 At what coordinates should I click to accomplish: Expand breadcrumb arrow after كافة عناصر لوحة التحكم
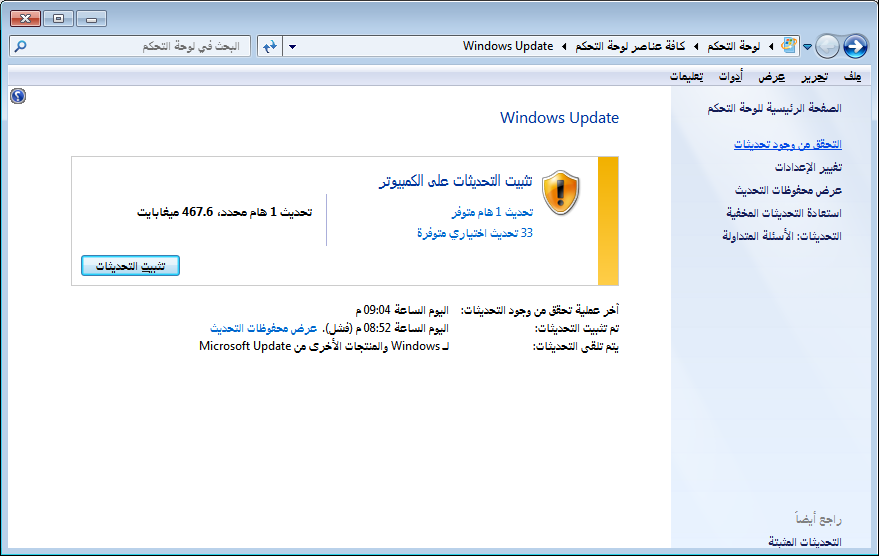tap(564, 46)
